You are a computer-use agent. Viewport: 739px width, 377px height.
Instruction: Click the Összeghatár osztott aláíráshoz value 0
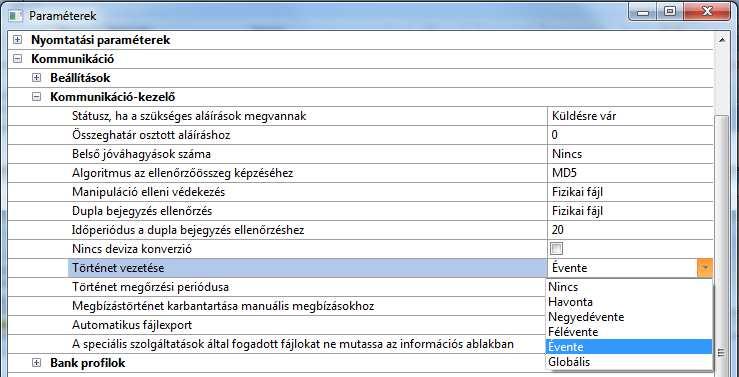[630, 135]
